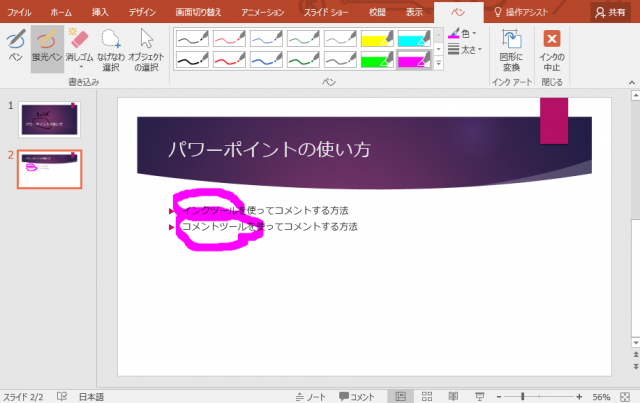Screen dimensions: 640x403
Task: Select slide 1 thumbnail
Action: pos(49,119)
